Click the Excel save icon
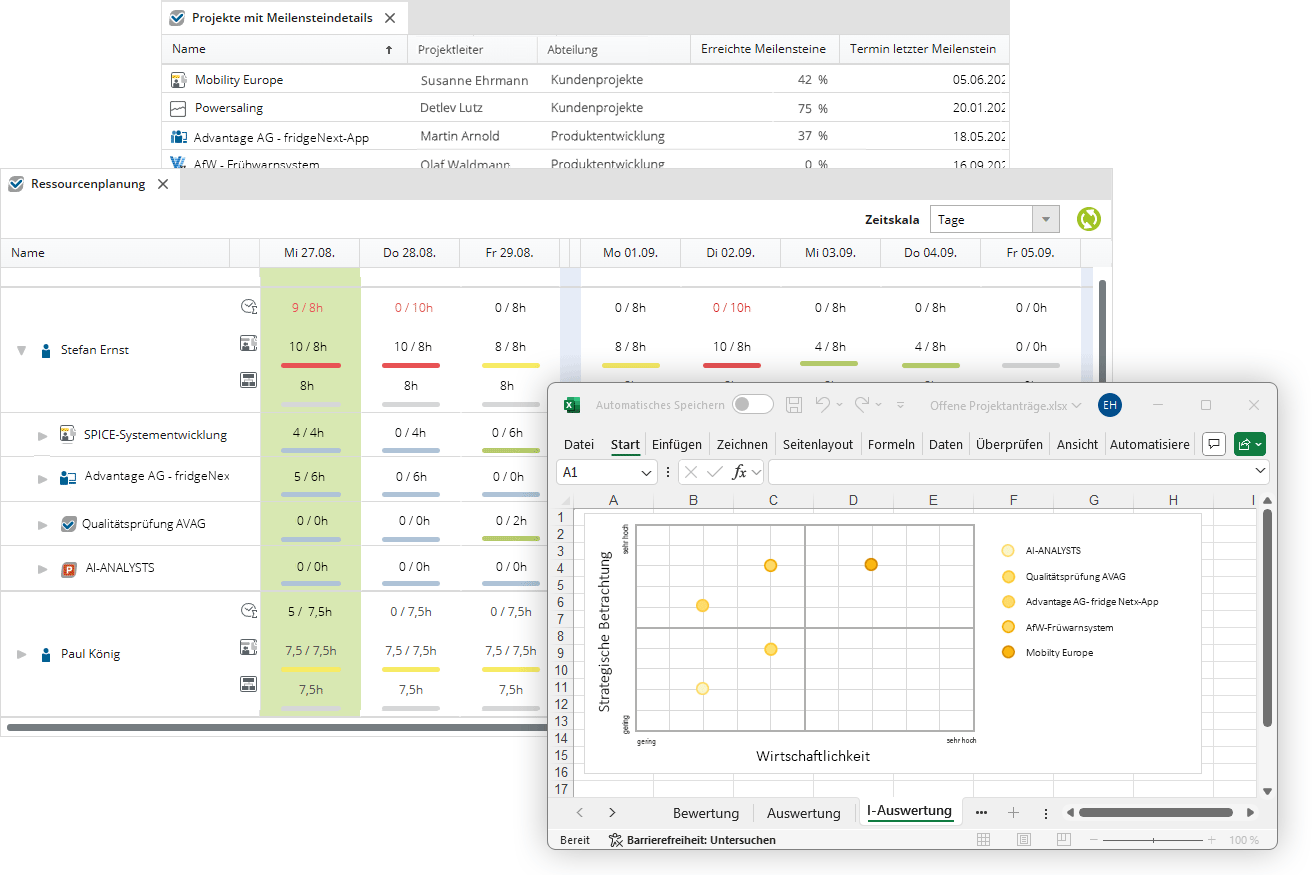 (794, 405)
